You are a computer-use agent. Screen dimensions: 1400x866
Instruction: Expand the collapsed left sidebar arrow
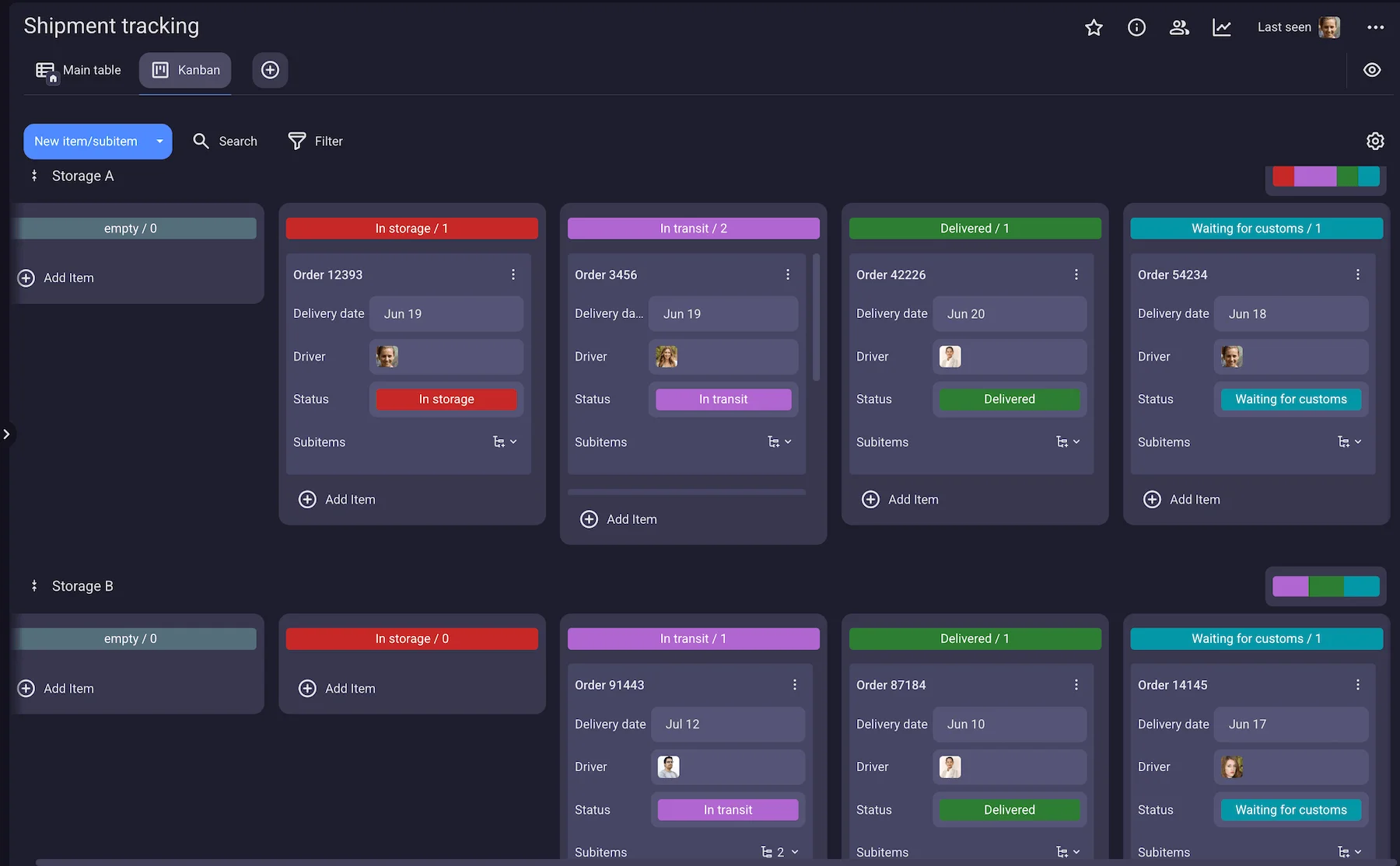click(6, 434)
